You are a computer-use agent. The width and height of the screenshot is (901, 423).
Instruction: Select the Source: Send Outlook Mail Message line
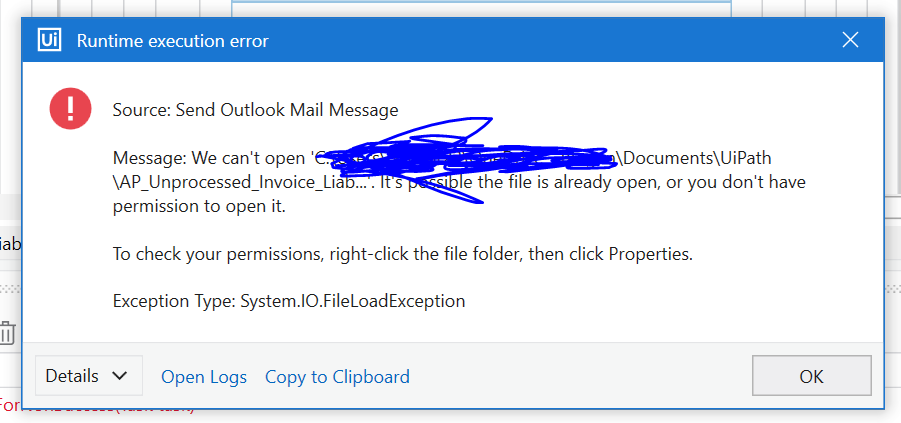click(x=255, y=110)
